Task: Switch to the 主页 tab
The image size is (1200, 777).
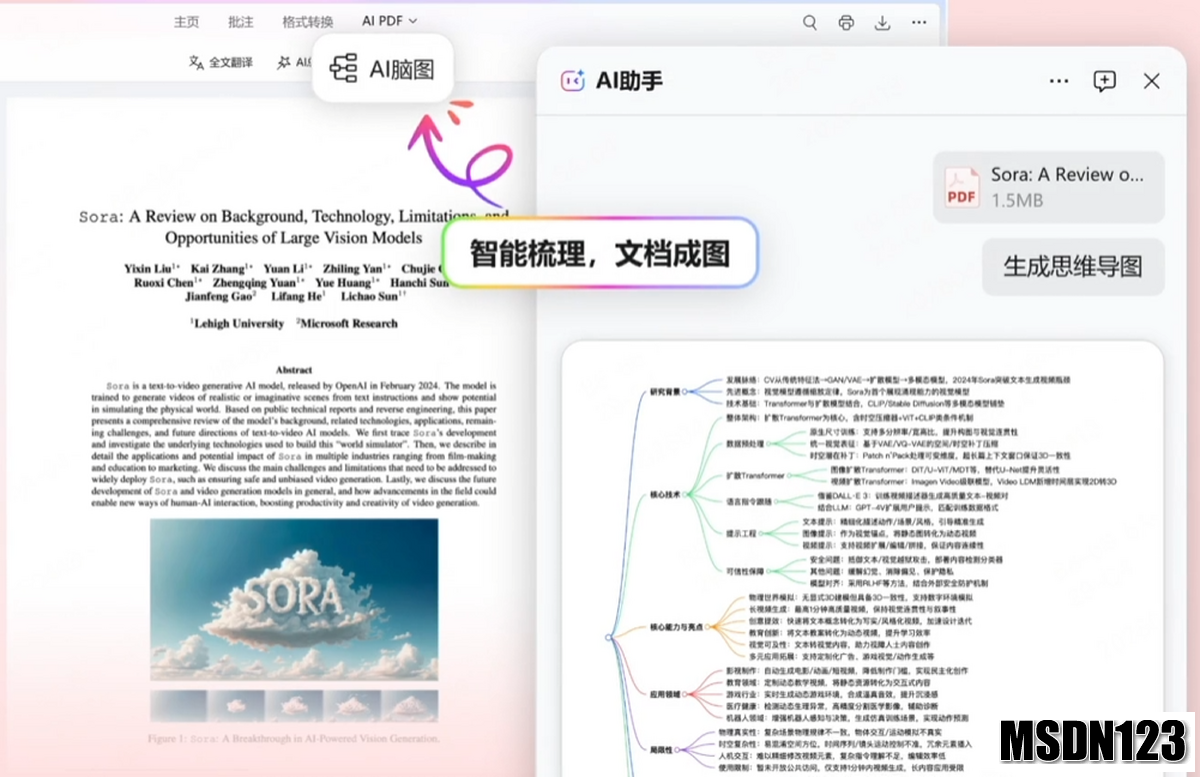Action: (x=186, y=22)
